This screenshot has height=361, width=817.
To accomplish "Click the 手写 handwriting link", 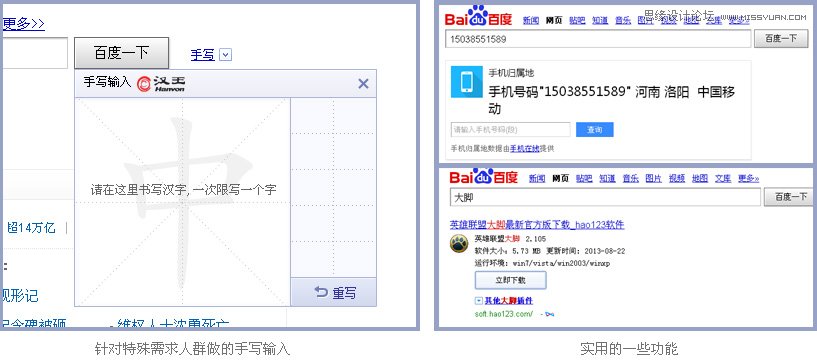I will click(203, 55).
